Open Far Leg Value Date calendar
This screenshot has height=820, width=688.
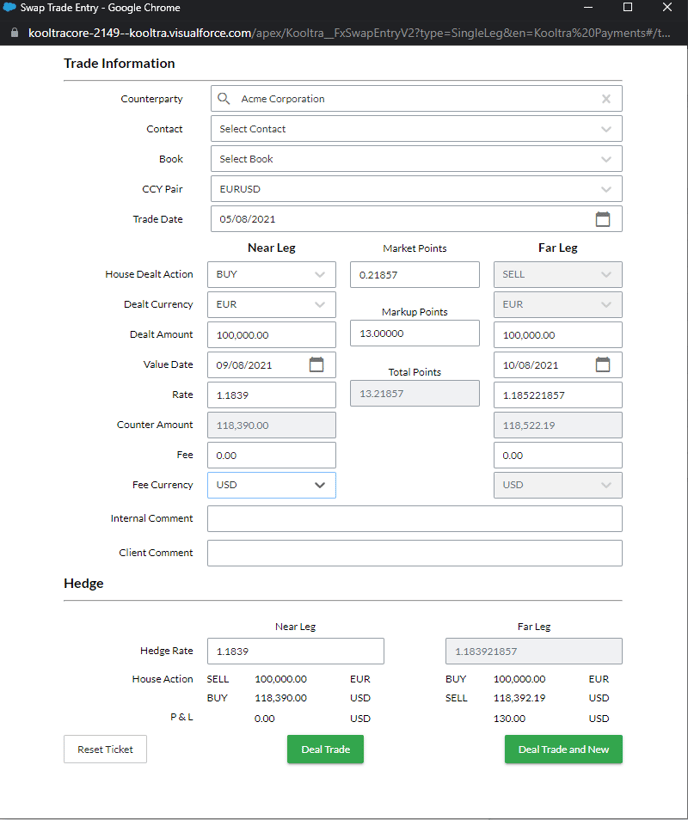click(602, 365)
